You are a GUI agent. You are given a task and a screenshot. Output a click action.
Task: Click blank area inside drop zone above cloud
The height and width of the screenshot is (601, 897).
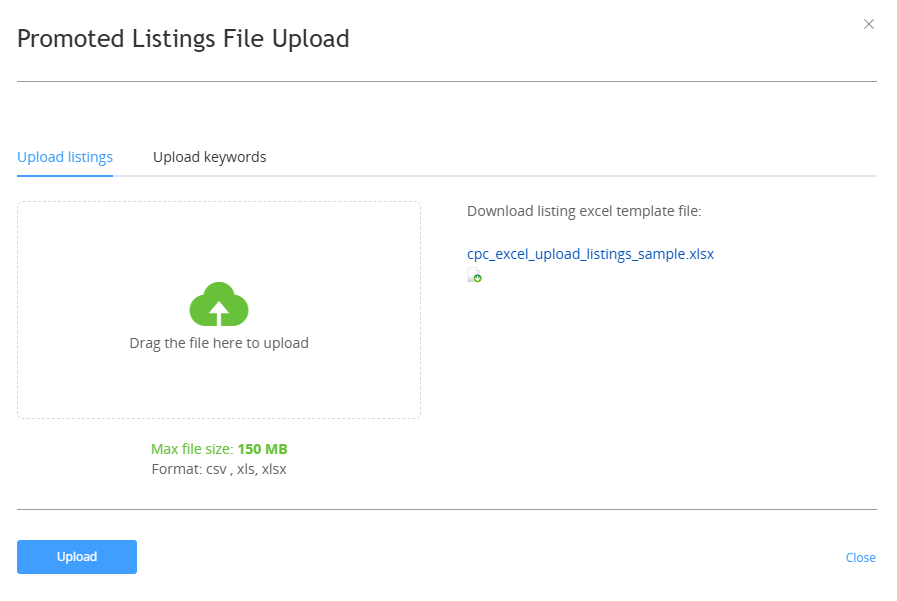[x=219, y=240]
